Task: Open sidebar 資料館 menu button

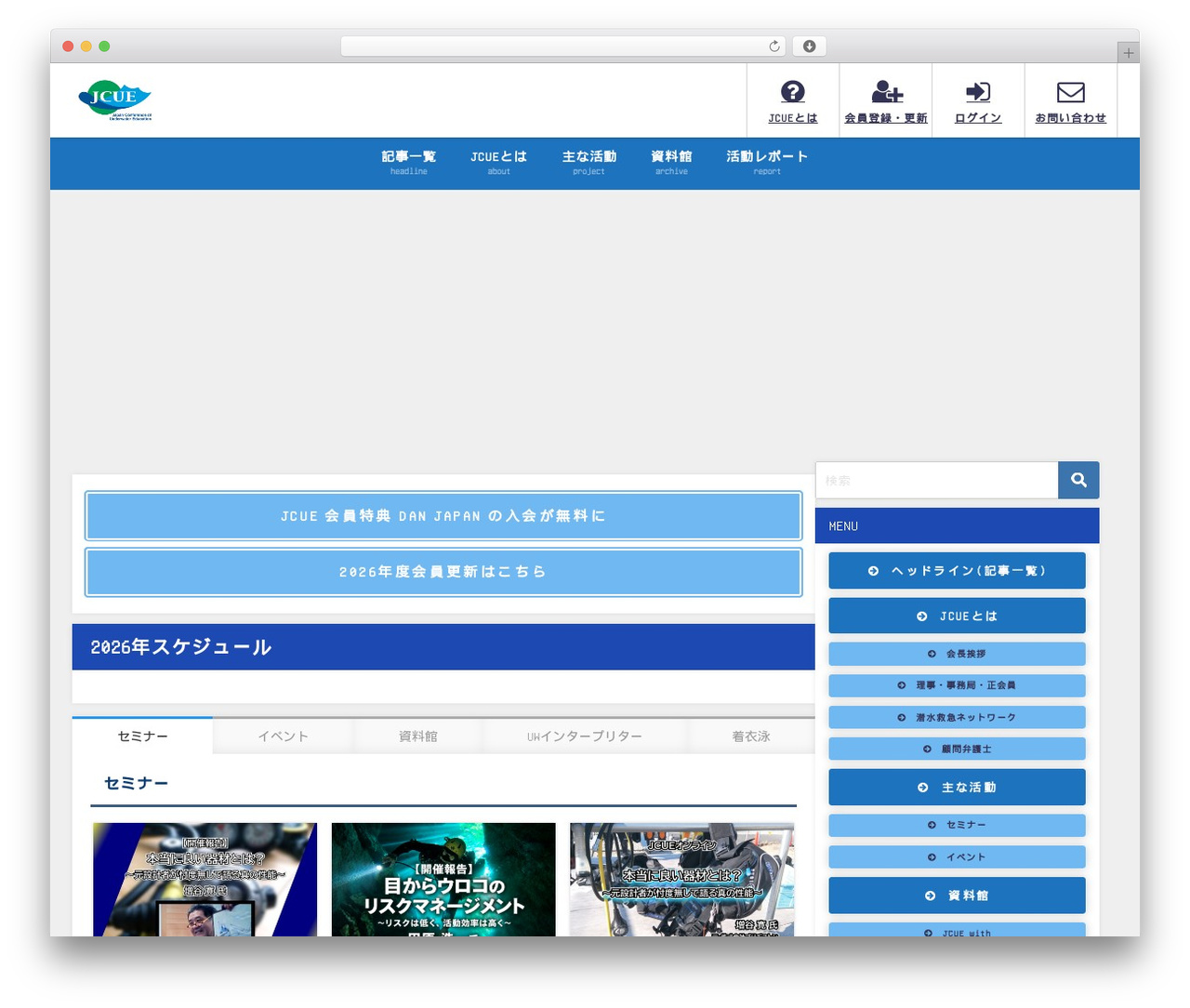Action: point(957,895)
